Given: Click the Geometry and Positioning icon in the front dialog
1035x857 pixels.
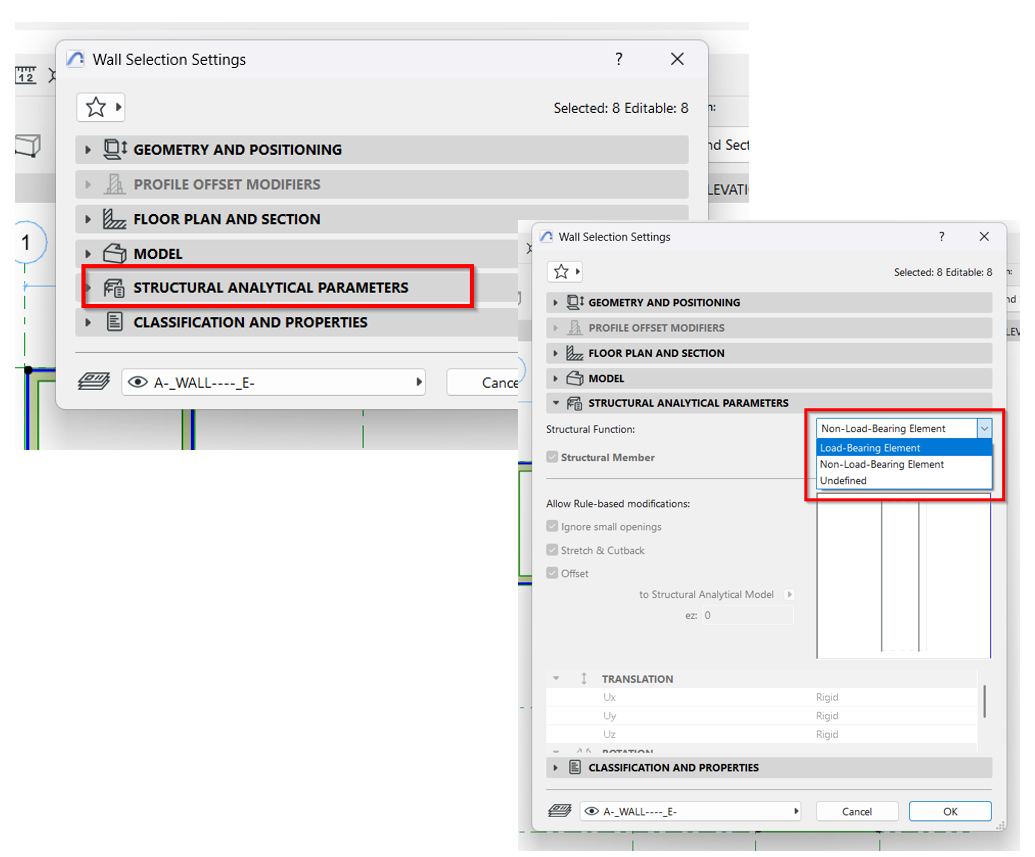Looking at the screenshot, I should click(x=575, y=302).
